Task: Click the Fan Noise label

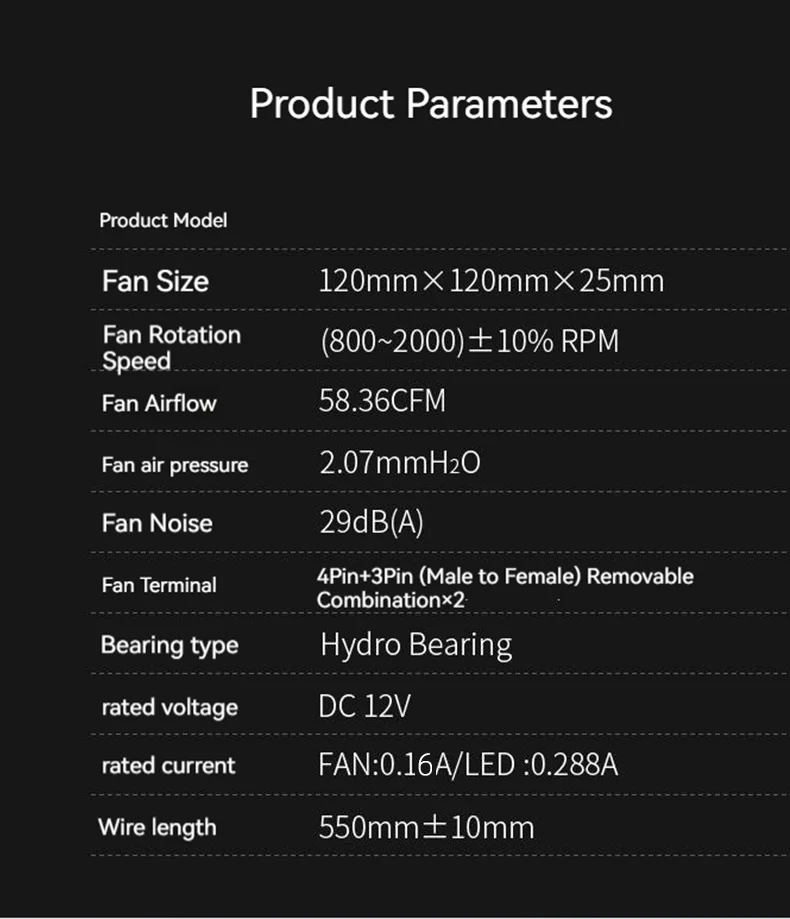Action: click(157, 523)
